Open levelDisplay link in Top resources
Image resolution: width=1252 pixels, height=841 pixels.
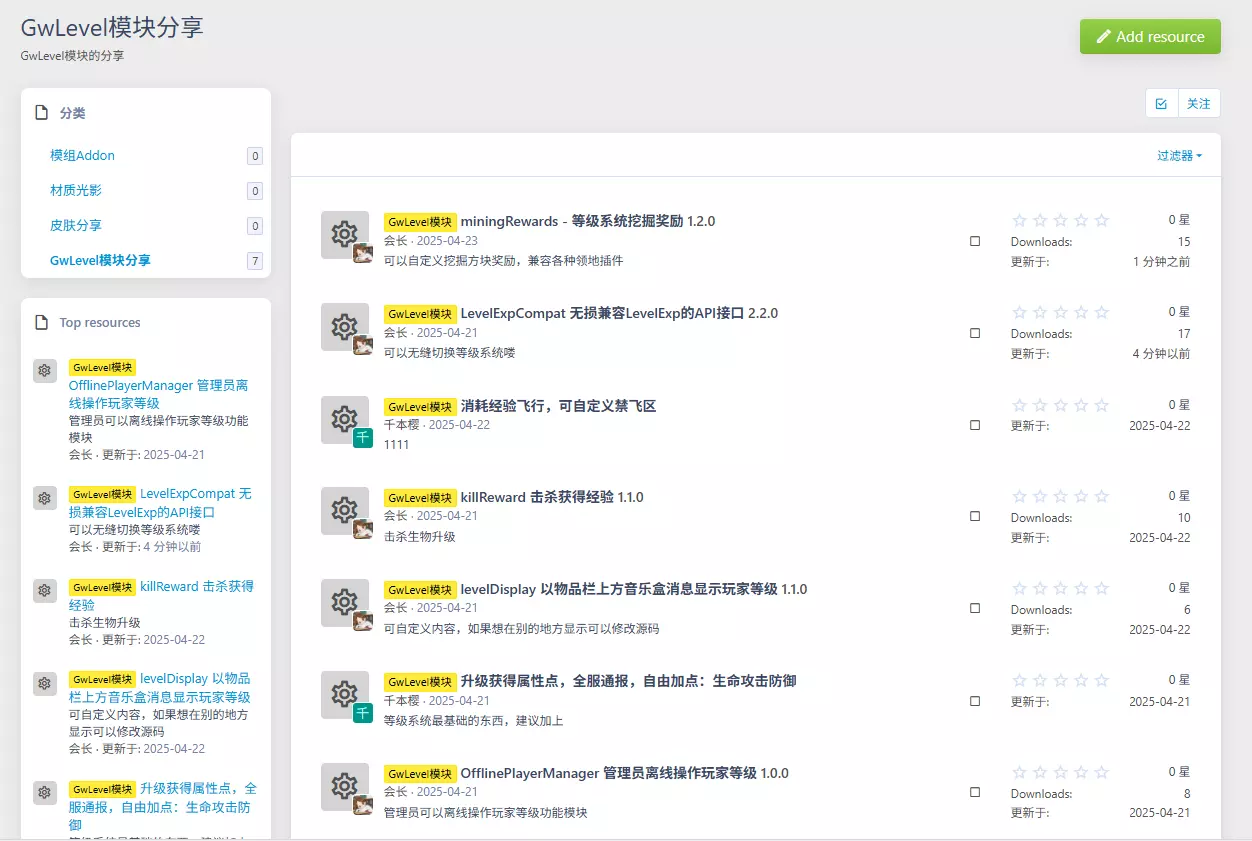pos(160,687)
